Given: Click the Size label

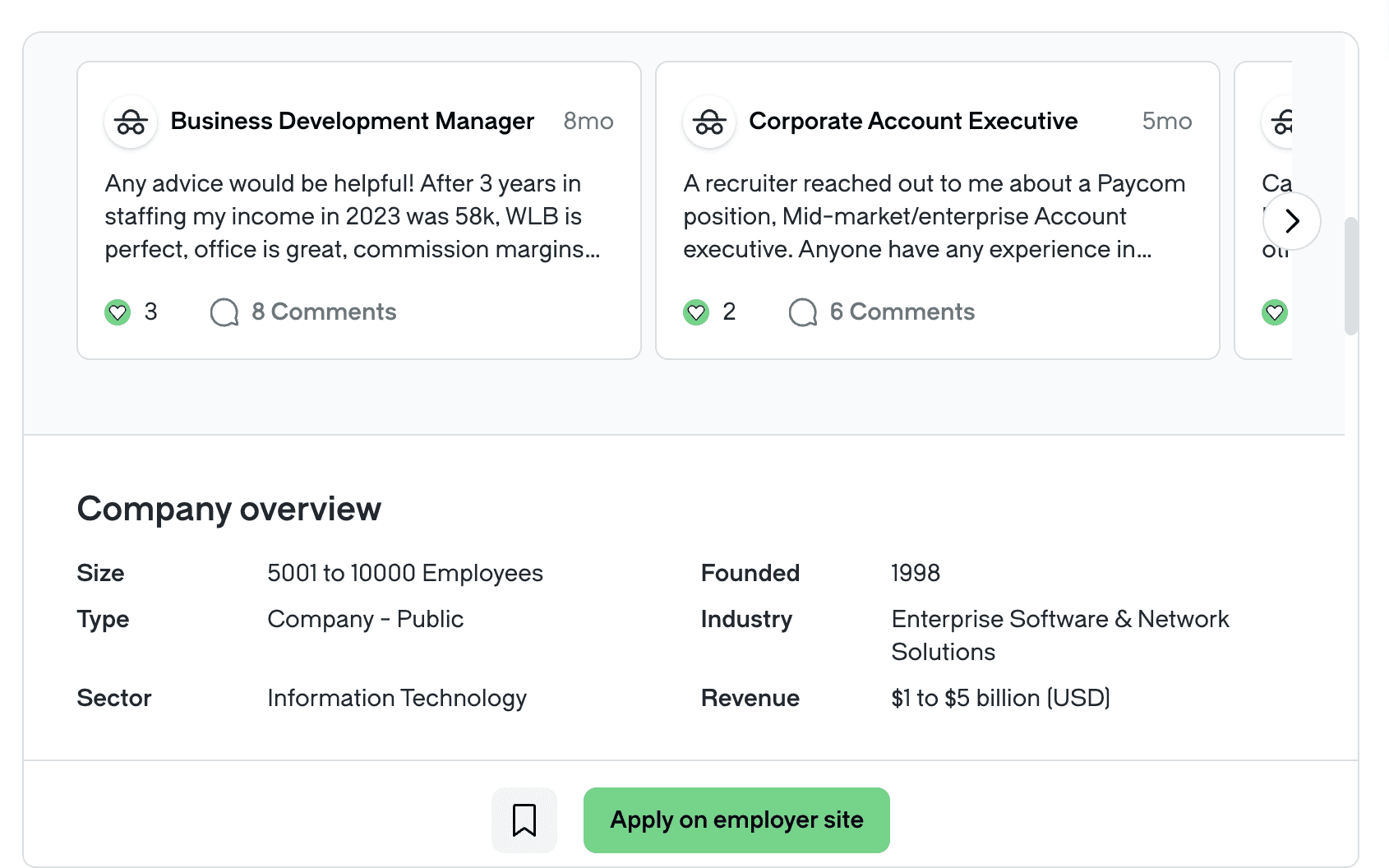Looking at the screenshot, I should tap(100, 573).
